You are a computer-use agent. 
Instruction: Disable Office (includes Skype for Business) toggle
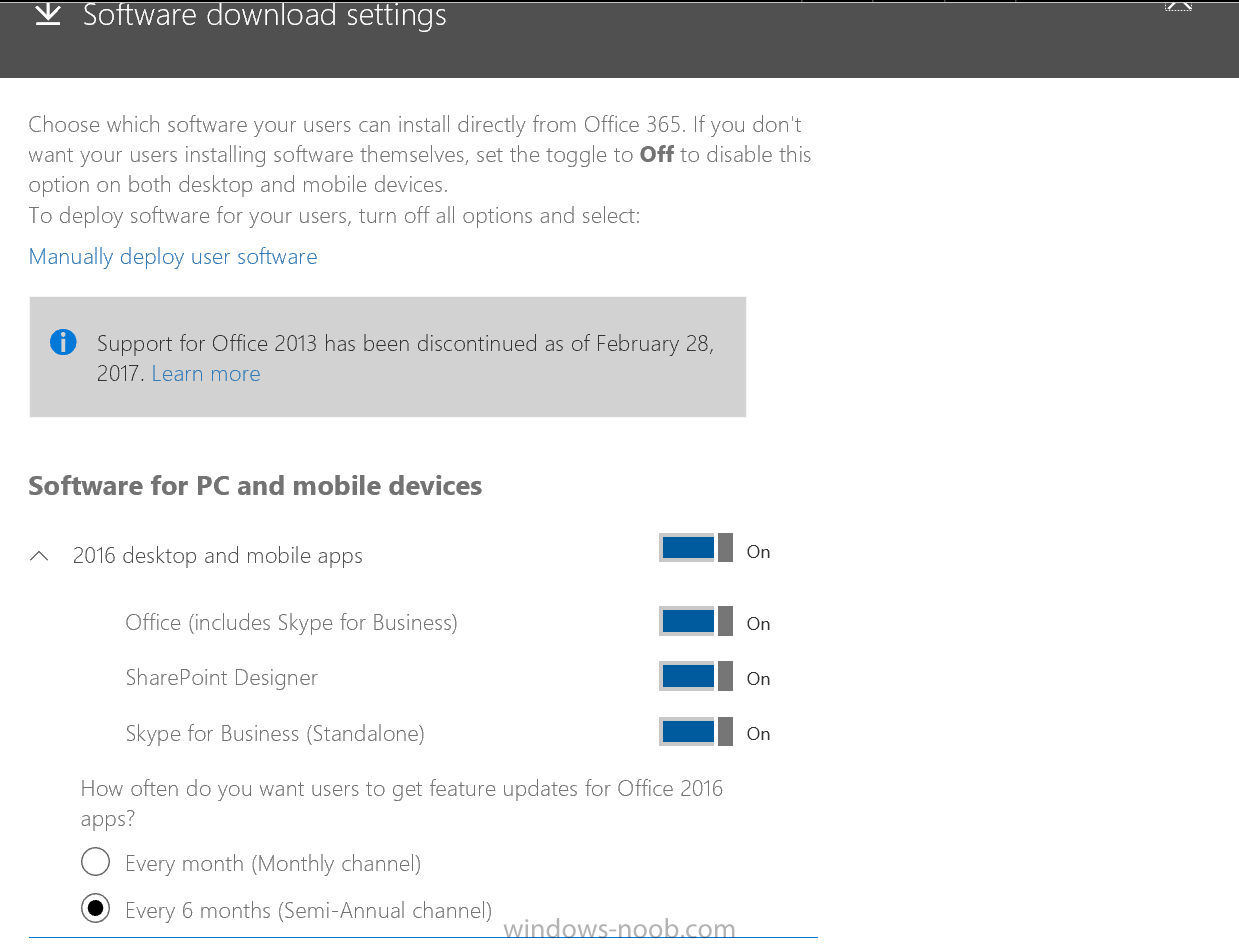pyautogui.click(x=696, y=621)
